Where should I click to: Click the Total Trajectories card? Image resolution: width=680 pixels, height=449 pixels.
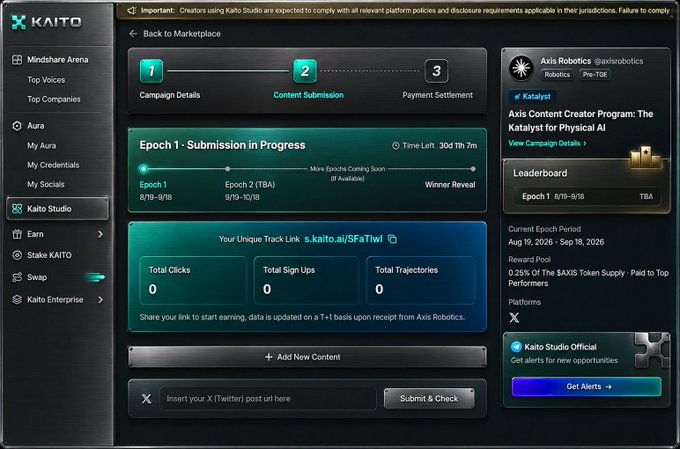click(x=421, y=280)
